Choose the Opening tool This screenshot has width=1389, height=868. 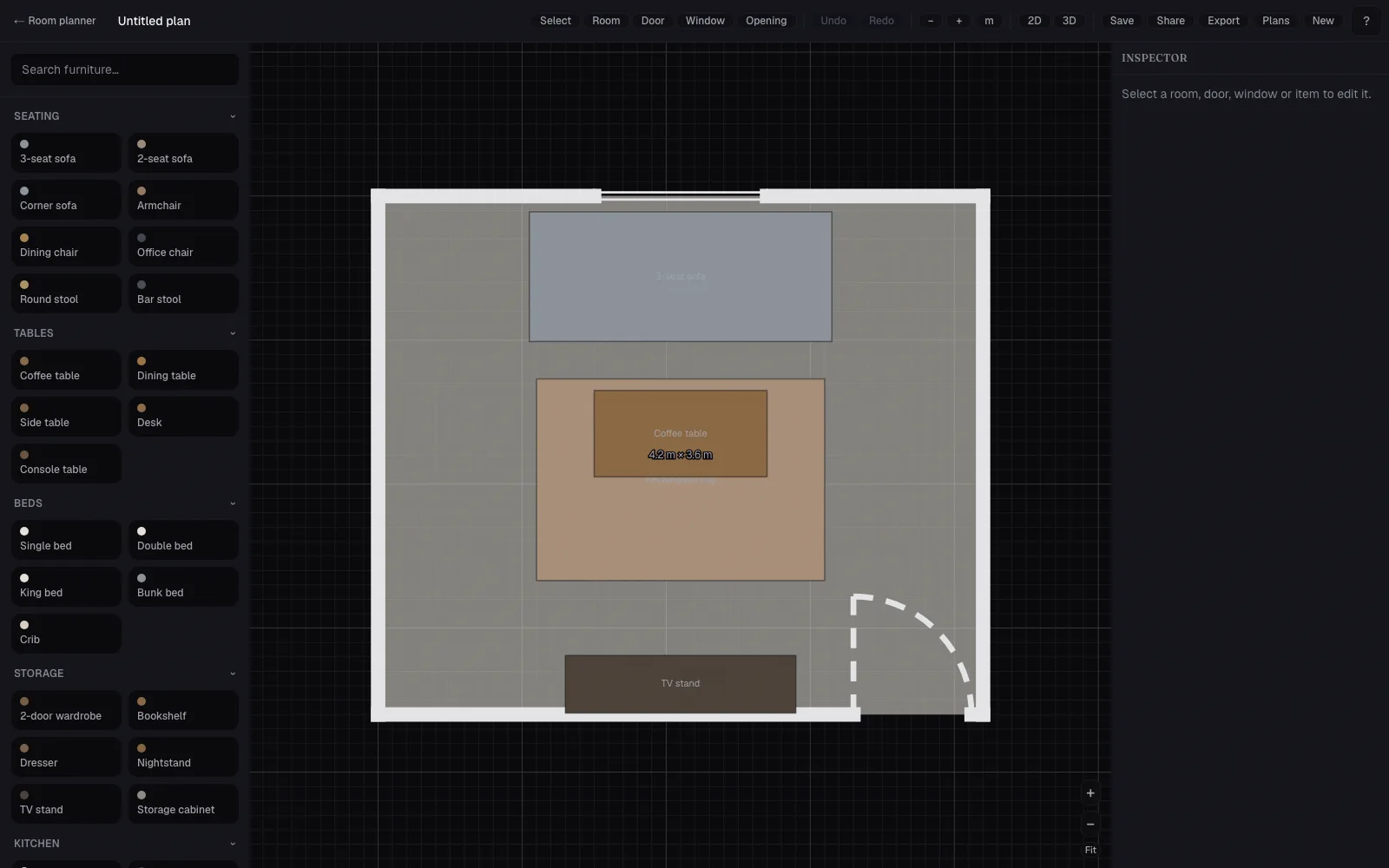(x=766, y=21)
